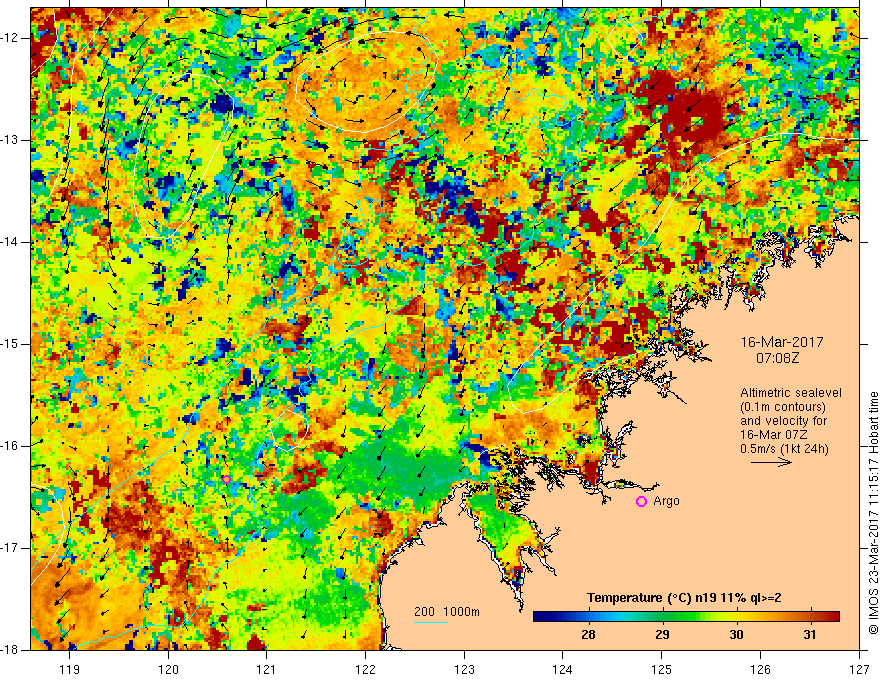Click latitude label -18

pos(10,650)
